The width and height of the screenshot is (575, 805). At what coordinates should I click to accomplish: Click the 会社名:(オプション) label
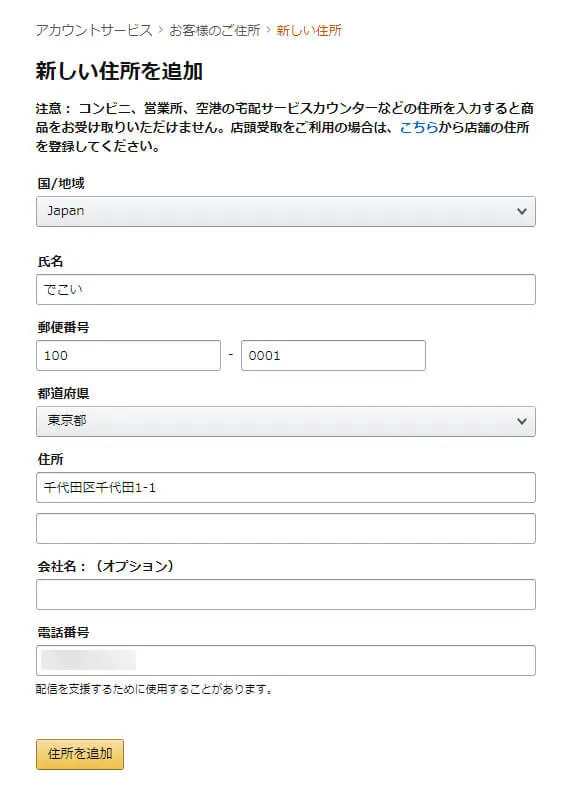106,566
